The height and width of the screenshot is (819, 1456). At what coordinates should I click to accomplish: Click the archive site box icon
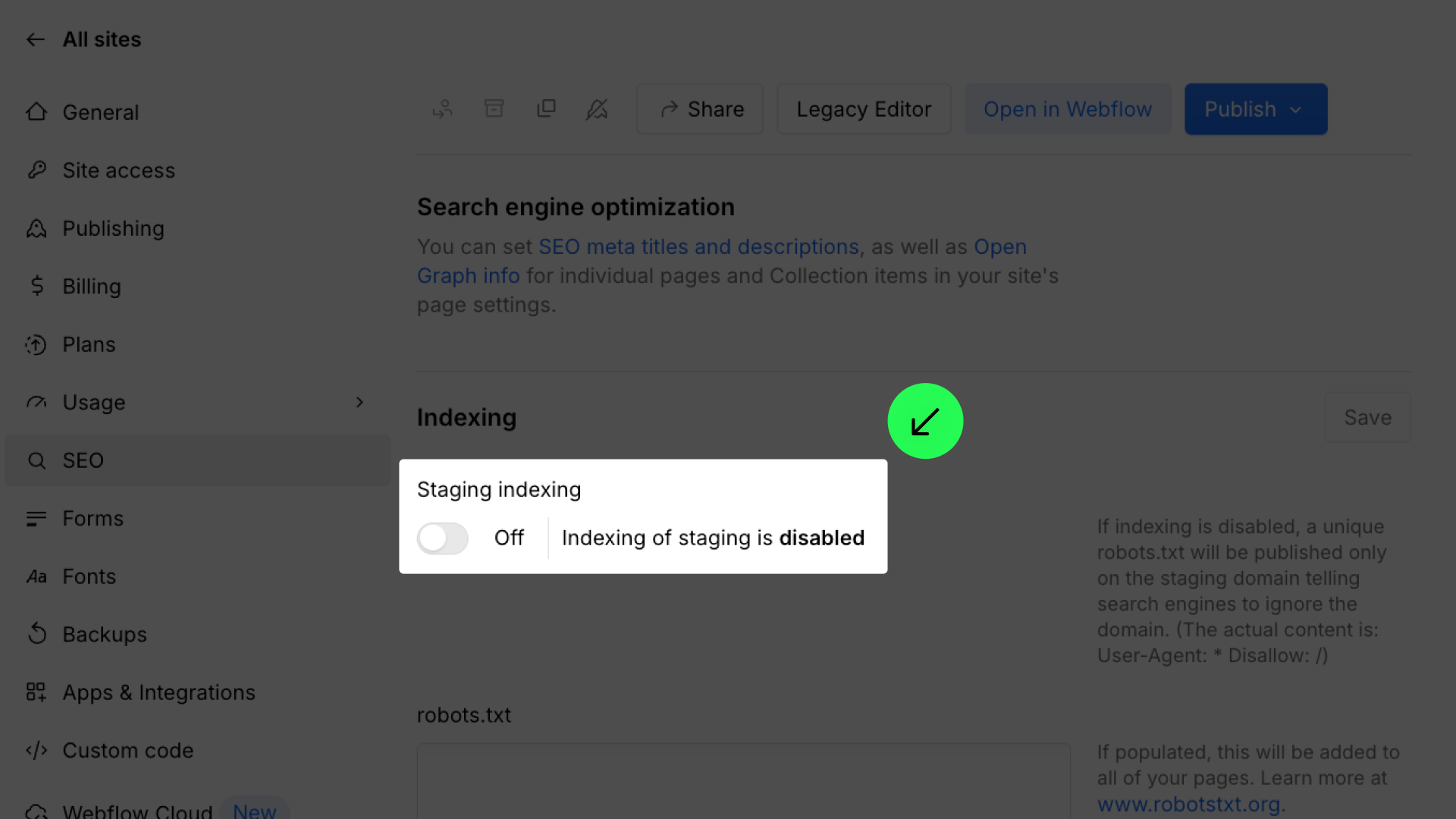494,109
